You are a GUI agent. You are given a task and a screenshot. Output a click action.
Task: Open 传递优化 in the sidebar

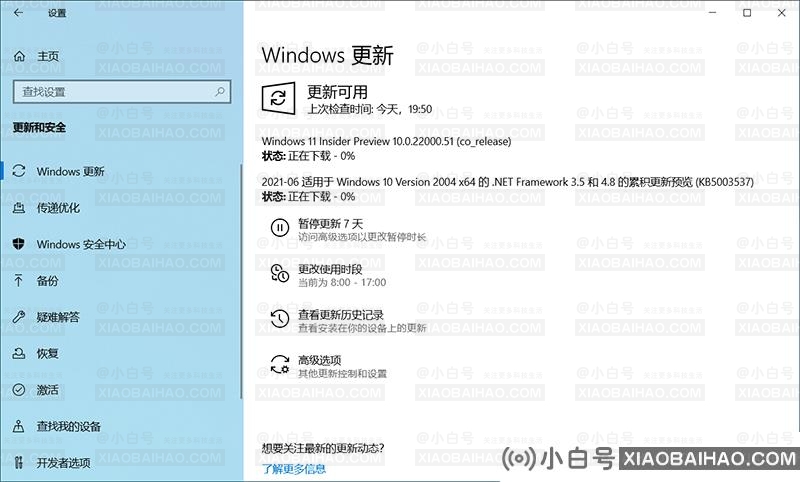coord(58,208)
